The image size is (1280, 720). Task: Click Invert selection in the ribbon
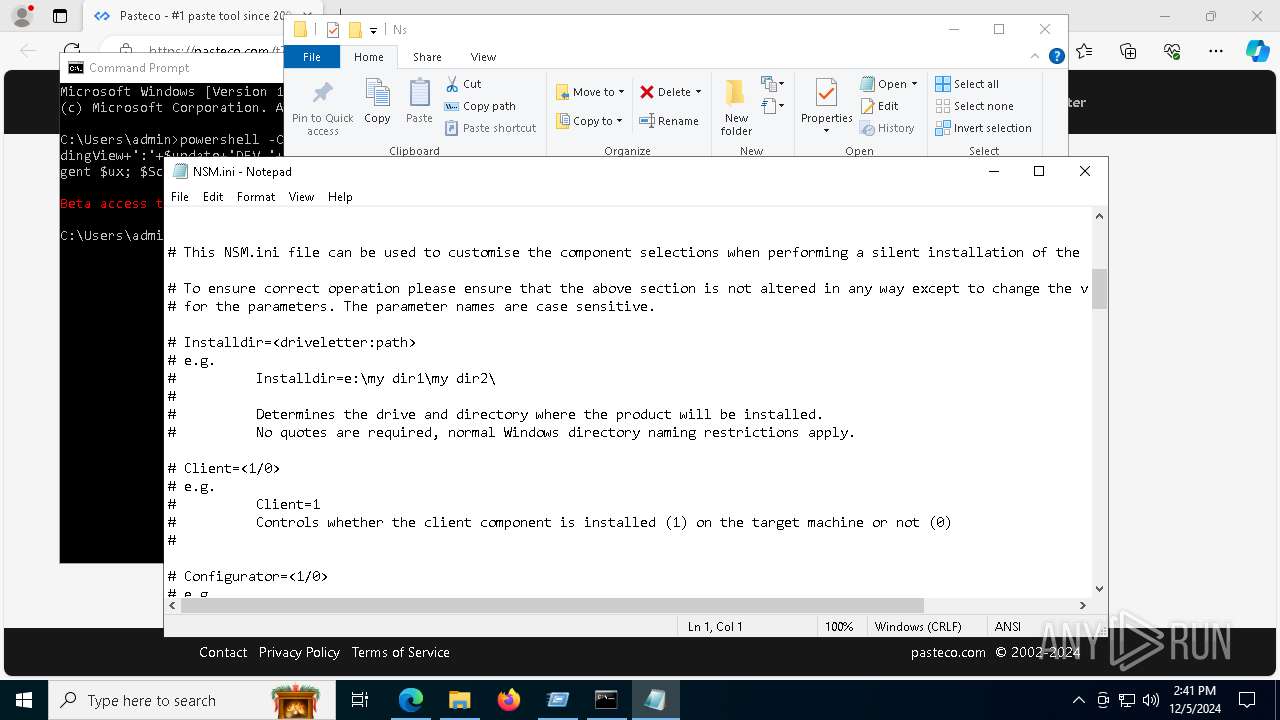[x=983, y=128]
